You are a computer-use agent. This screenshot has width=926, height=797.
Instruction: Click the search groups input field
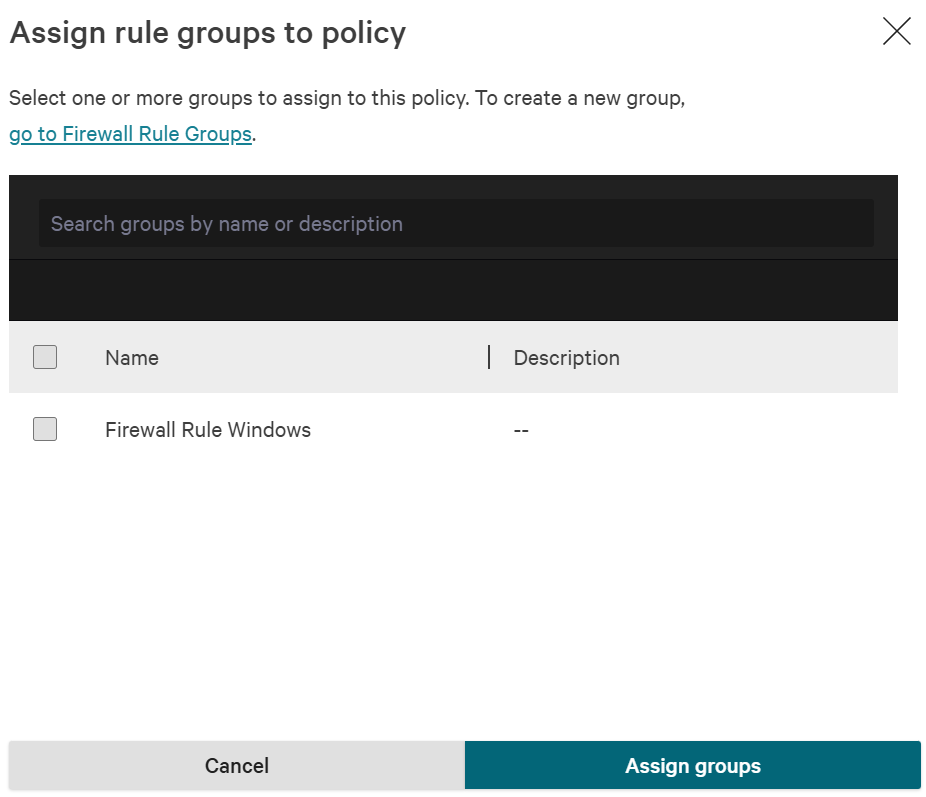click(456, 222)
